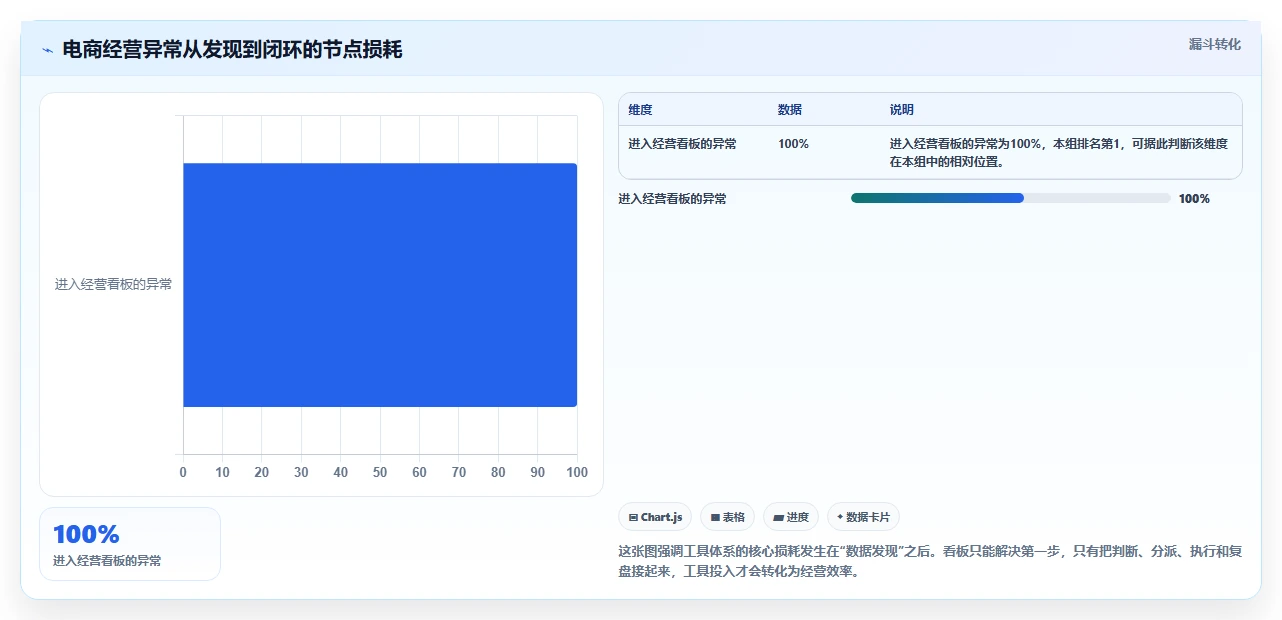Click the x-axis tick label 50
The height and width of the screenshot is (620, 1282).
click(380, 472)
